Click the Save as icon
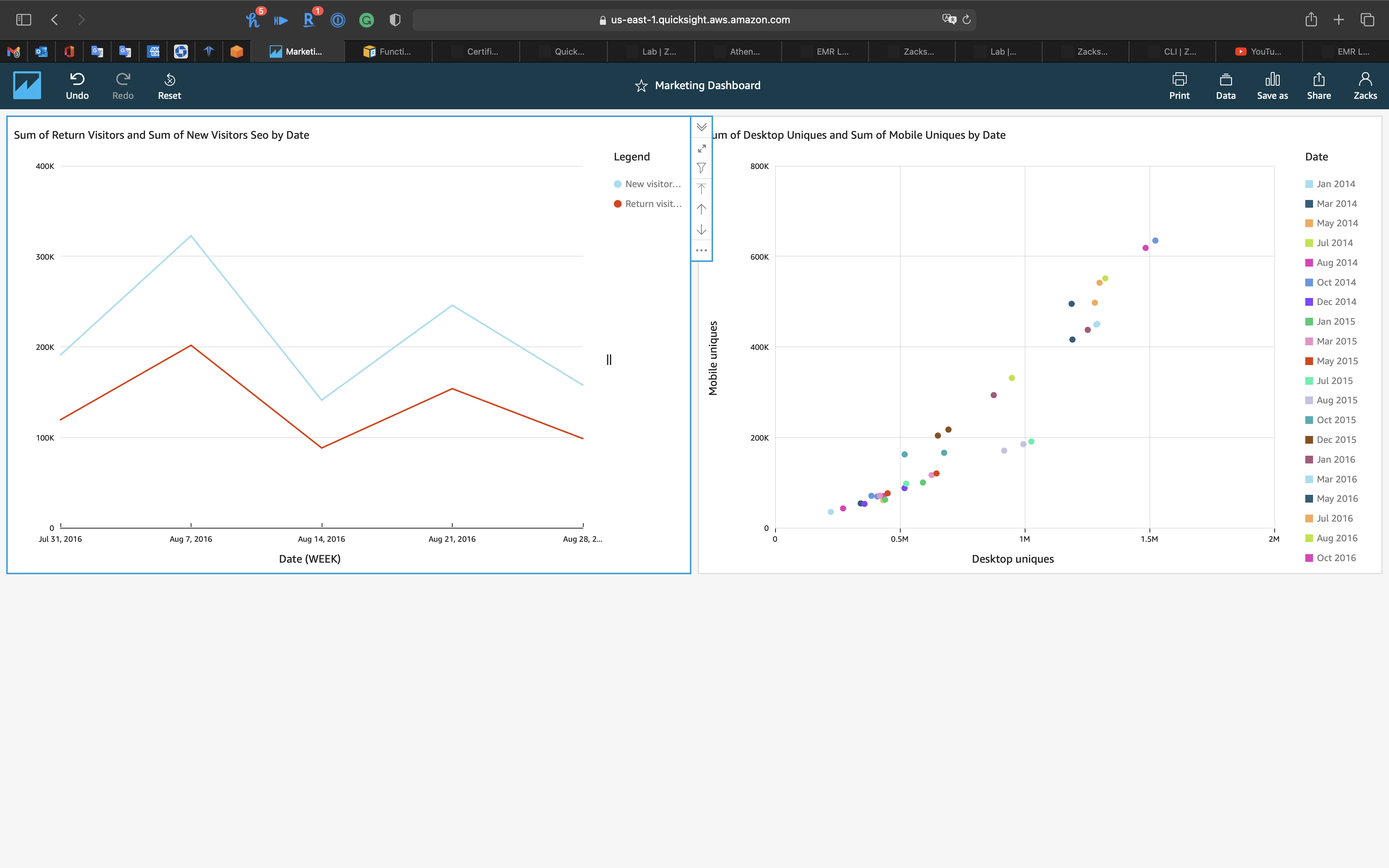1389x868 pixels. pyautogui.click(x=1272, y=79)
